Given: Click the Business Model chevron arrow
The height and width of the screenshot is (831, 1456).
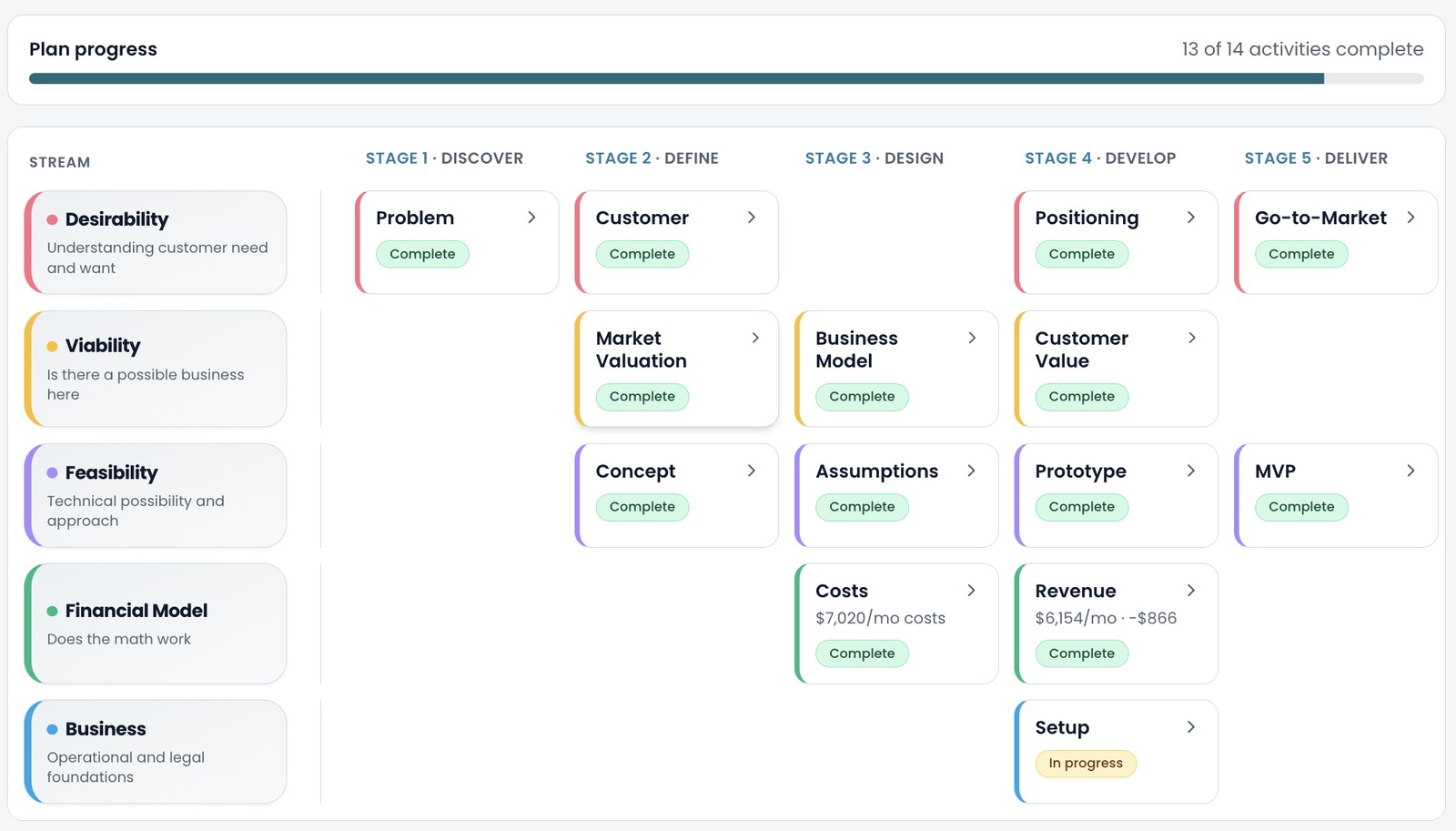Looking at the screenshot, I should 972,338.
